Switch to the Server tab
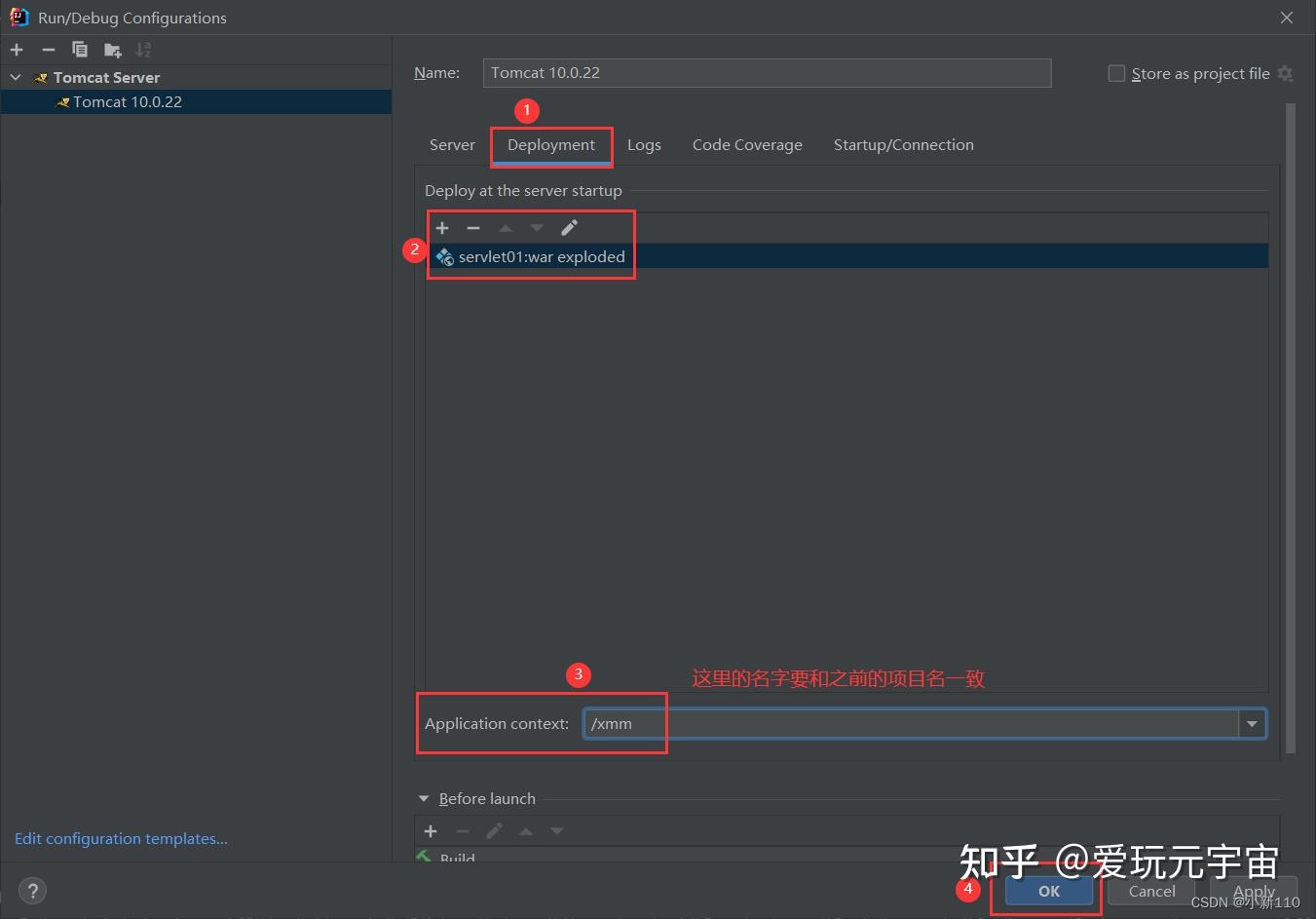Screen dimensions: 1316x919 [452, 144]
